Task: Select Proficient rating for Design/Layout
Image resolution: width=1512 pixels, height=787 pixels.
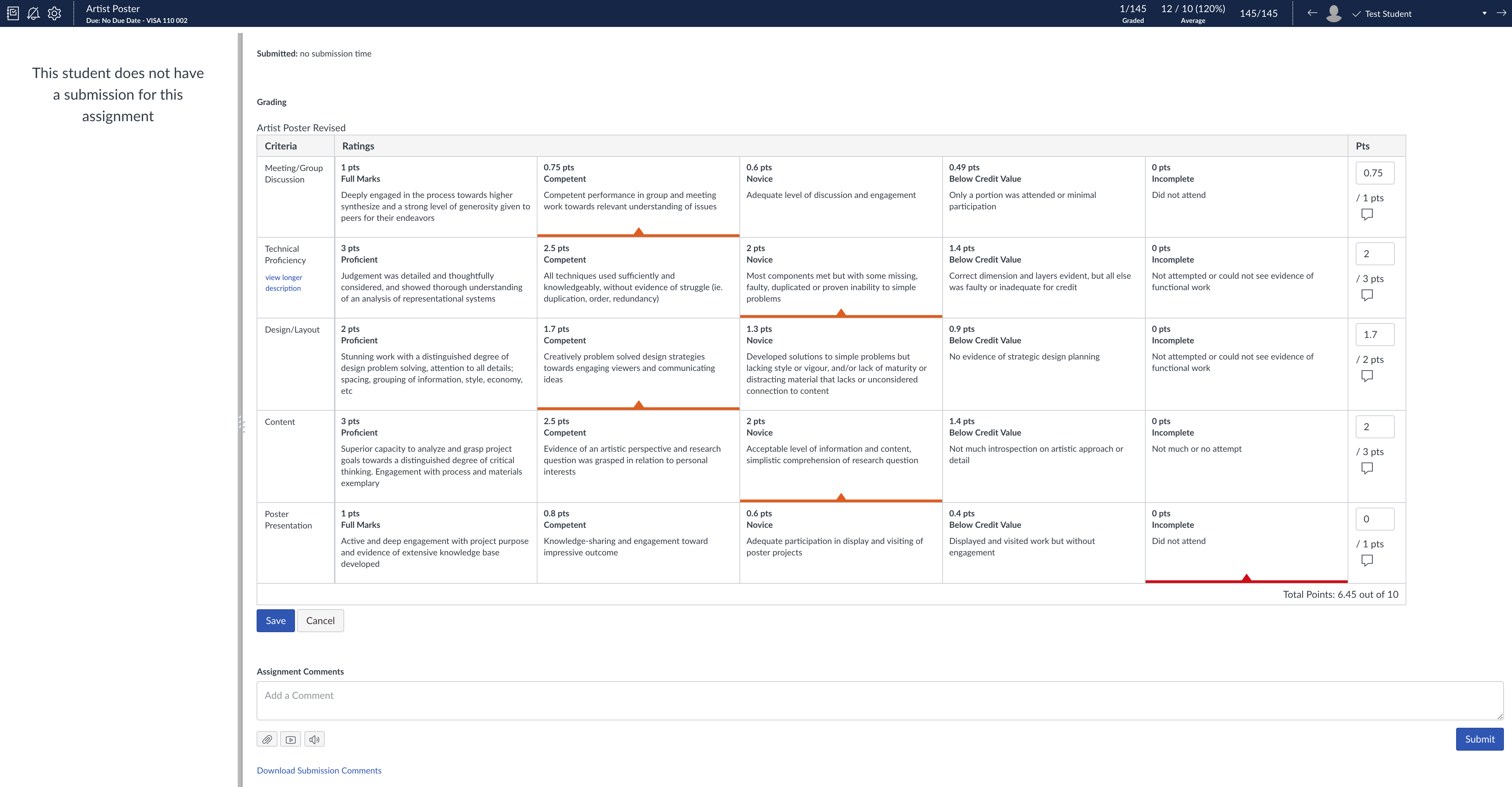Action: [x=435, y=363]
